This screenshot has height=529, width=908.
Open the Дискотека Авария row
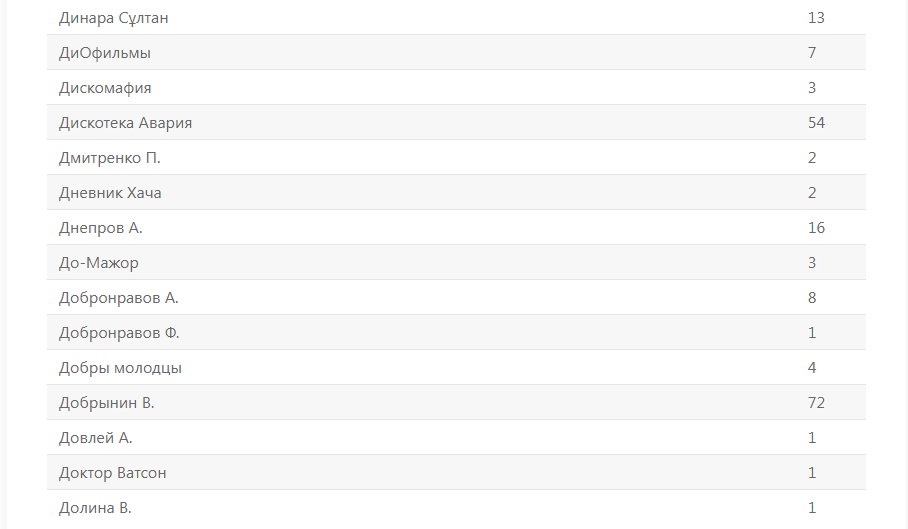click(x=125, y=123)
